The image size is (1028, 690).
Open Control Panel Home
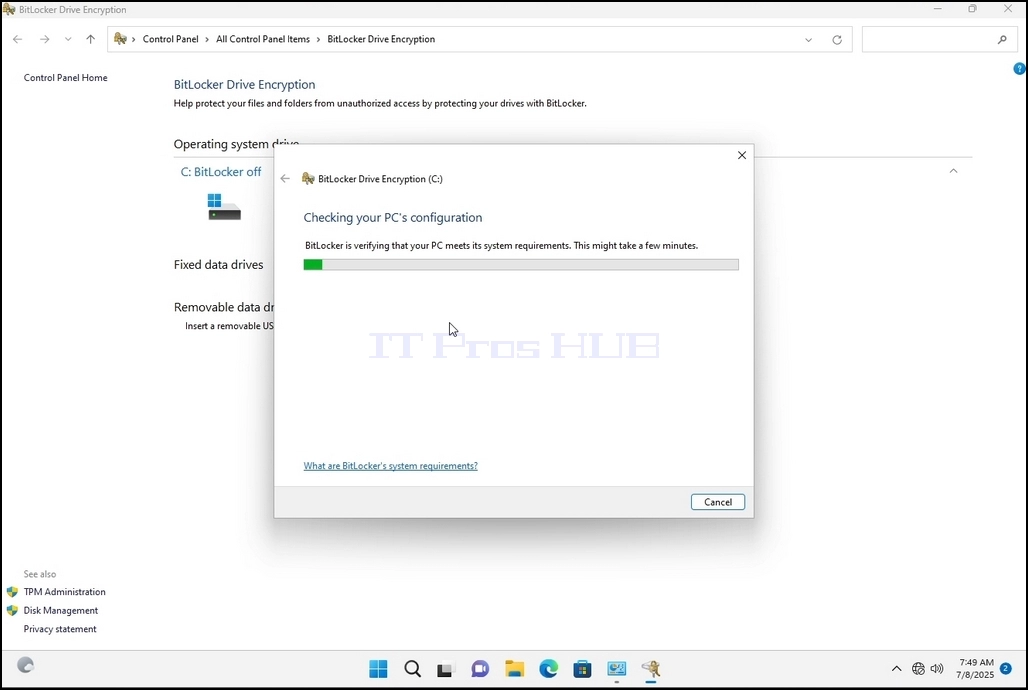click(66, 77)
